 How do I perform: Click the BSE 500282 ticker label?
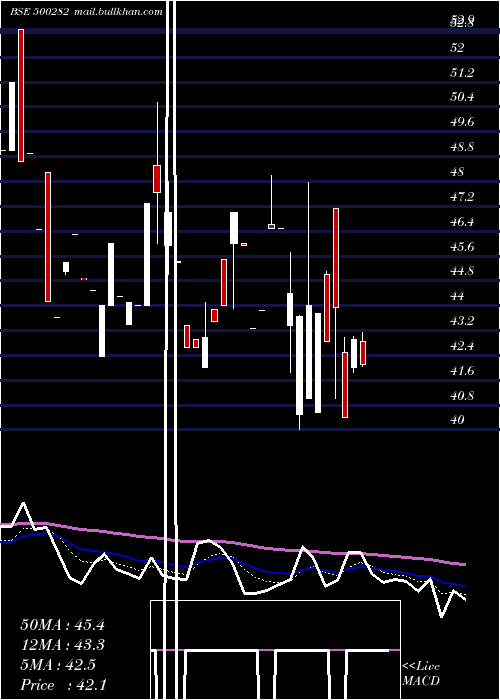click(x=39, y=12)
